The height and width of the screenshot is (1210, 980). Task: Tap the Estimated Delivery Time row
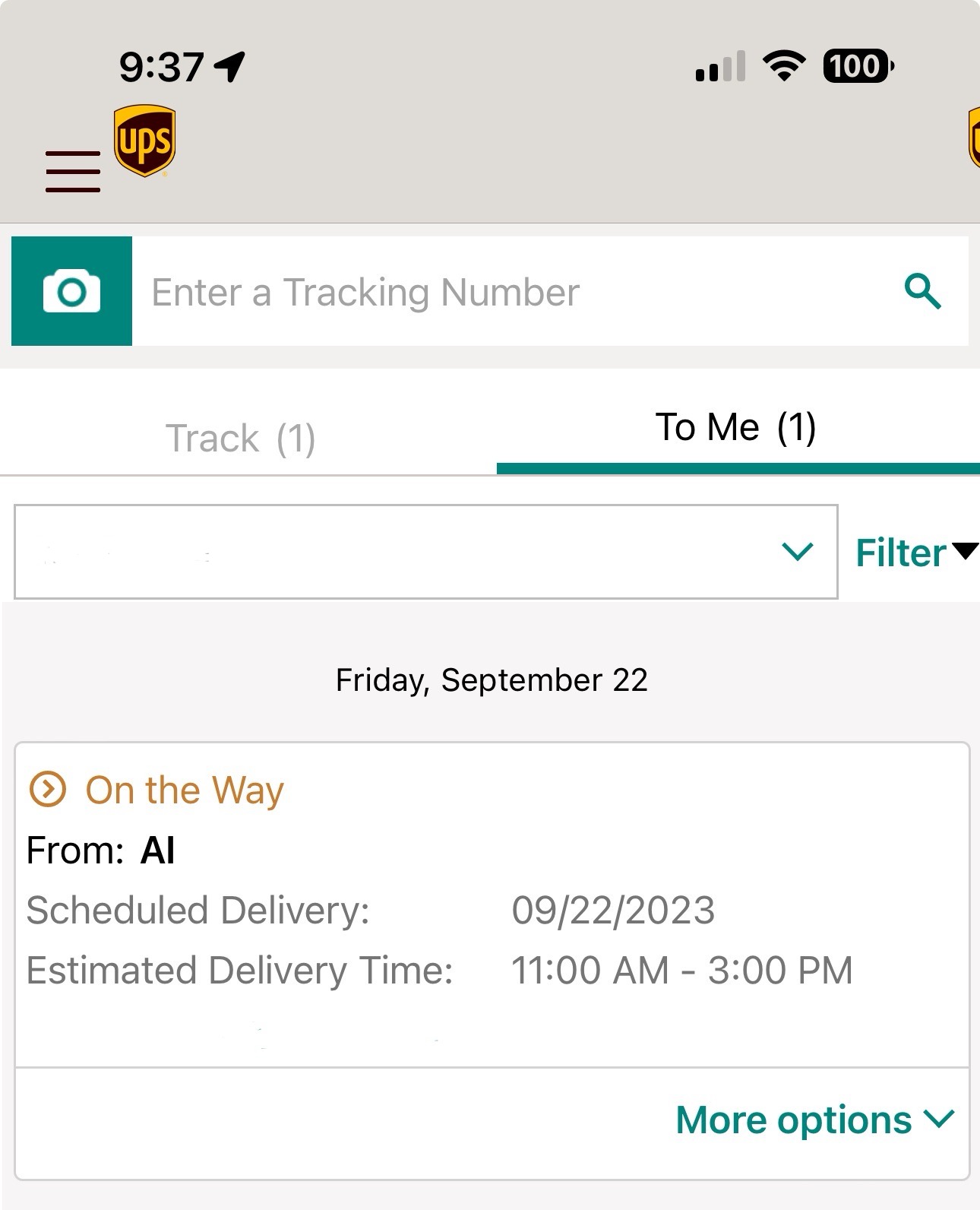pos(440,971)
